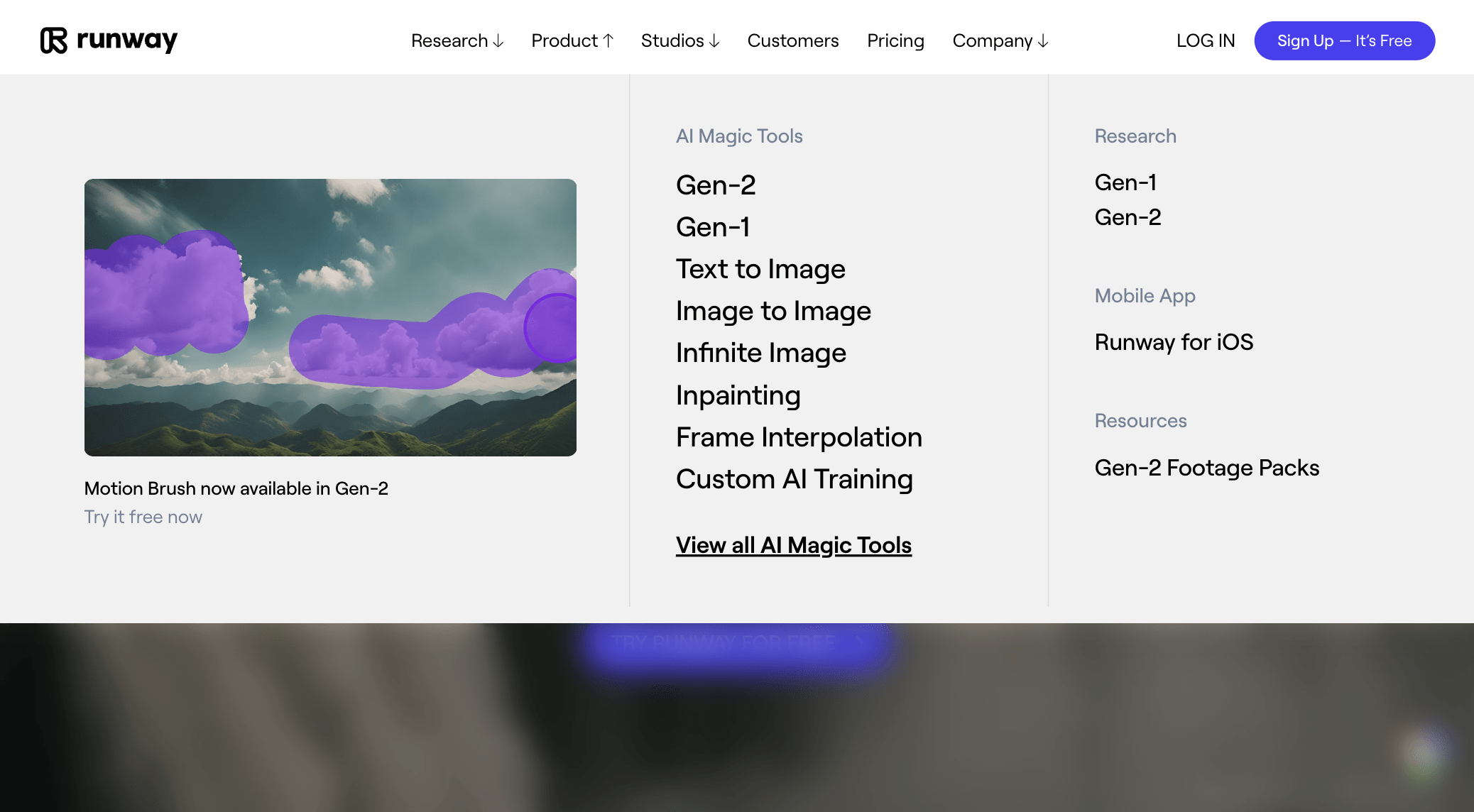
Task: Open the Customers page
Action: click(x=793, y=40)
